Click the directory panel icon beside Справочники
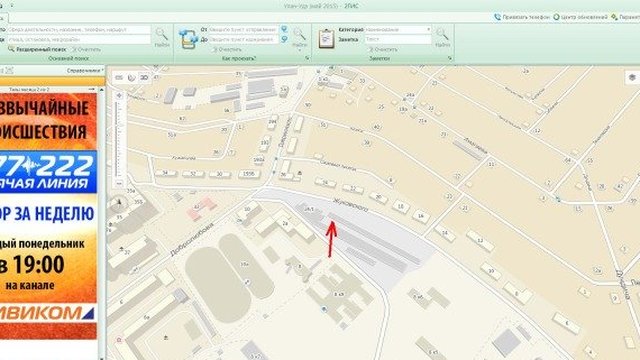This screenshot has height=360, width=640. [x=10, y=70]
